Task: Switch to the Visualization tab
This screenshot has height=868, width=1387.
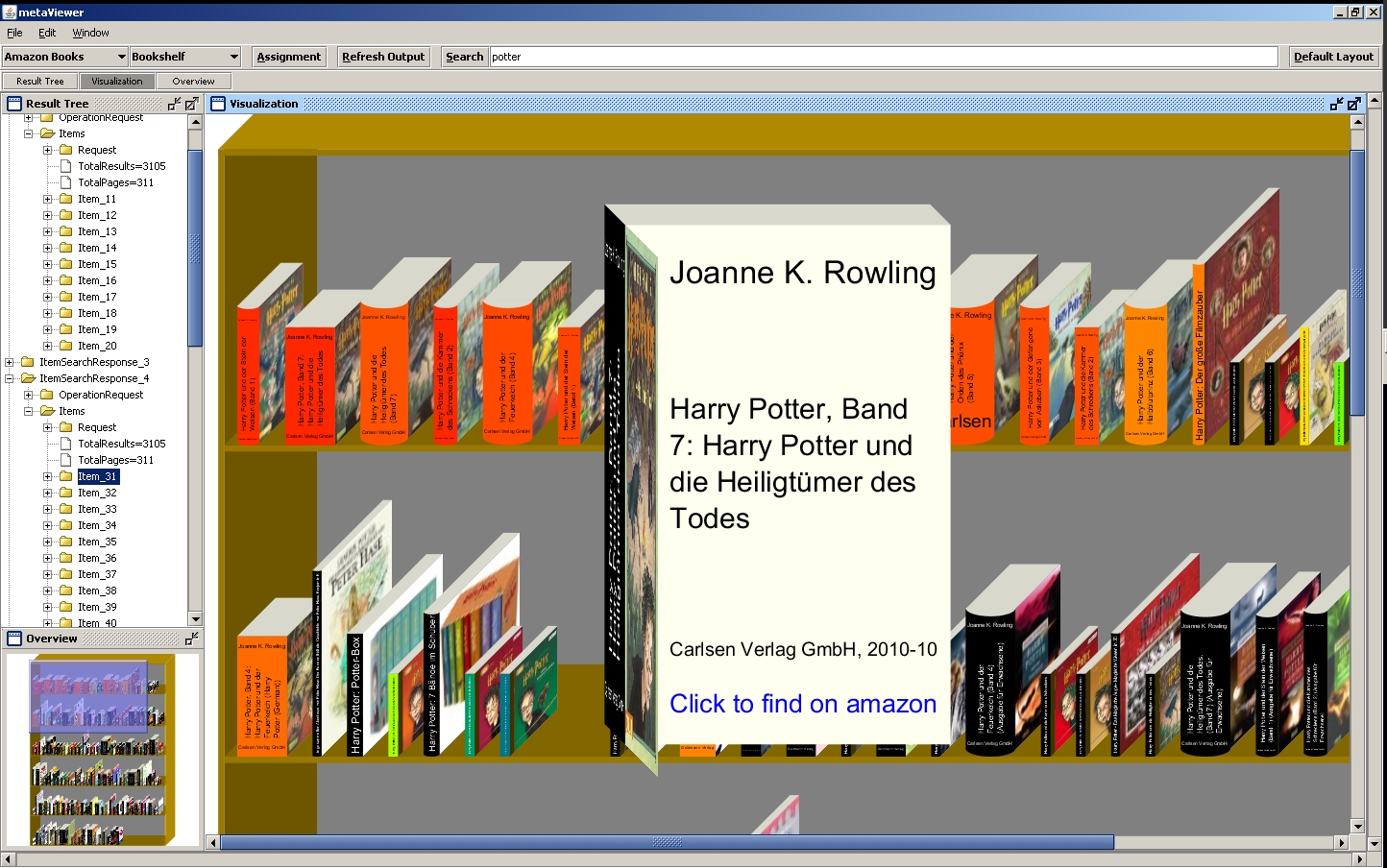Action: point(117,82)
